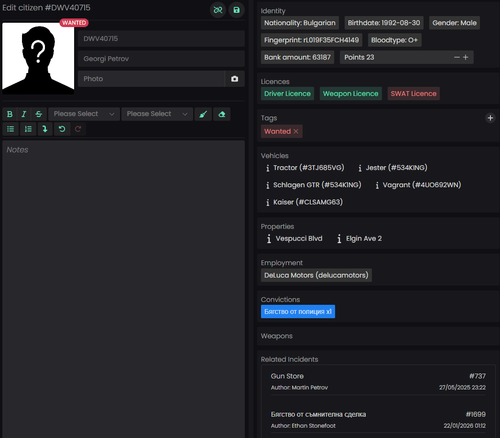Click the citizen ID field DWV40715

(x=161, y=39)
